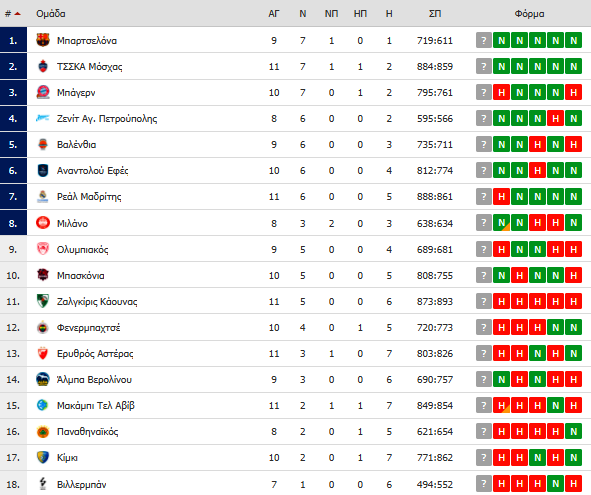The width and height of the screenshot is (591, 495).
Task: Click the Milano red team crest
Action: 43,223
